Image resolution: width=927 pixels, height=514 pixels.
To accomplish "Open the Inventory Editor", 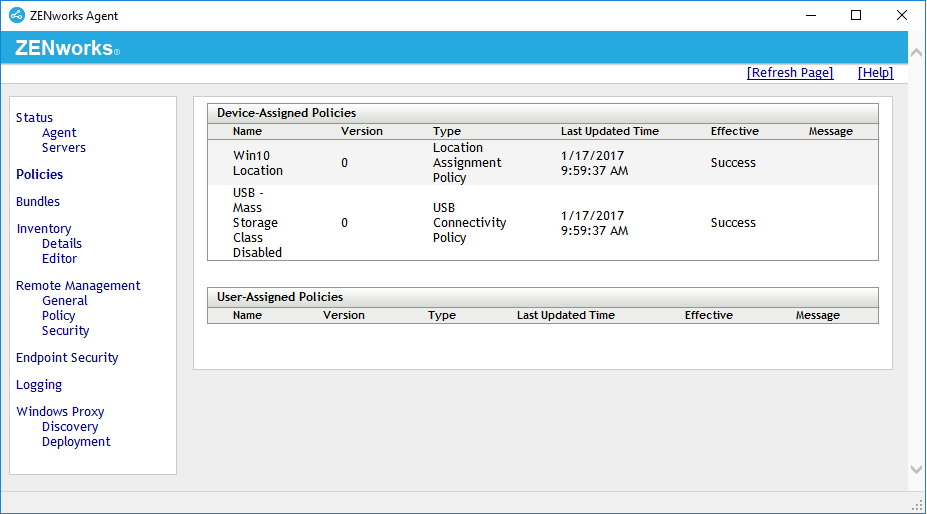I will (x=59, y=258).
